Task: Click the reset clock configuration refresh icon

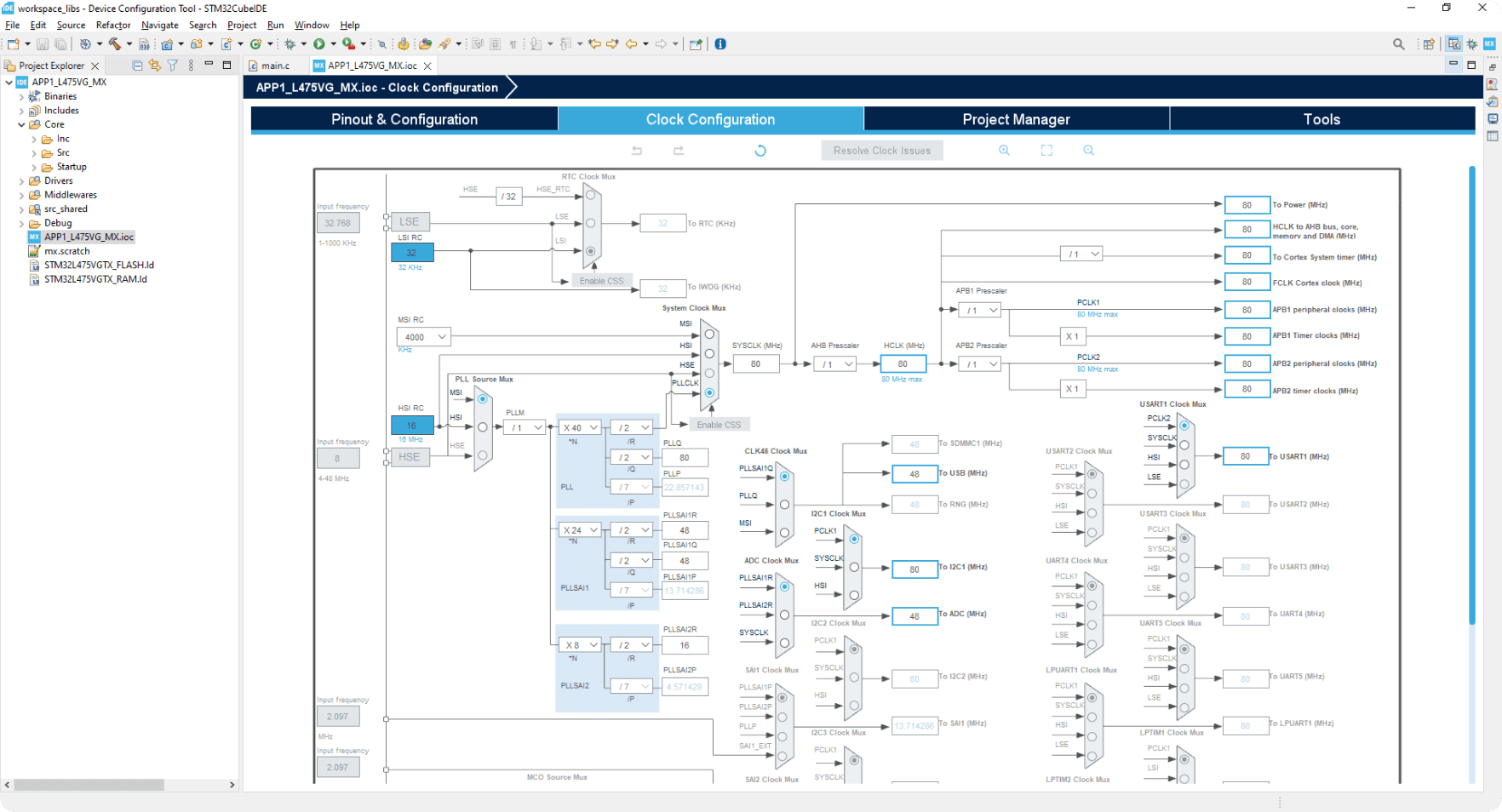Action: coord(760,151)
